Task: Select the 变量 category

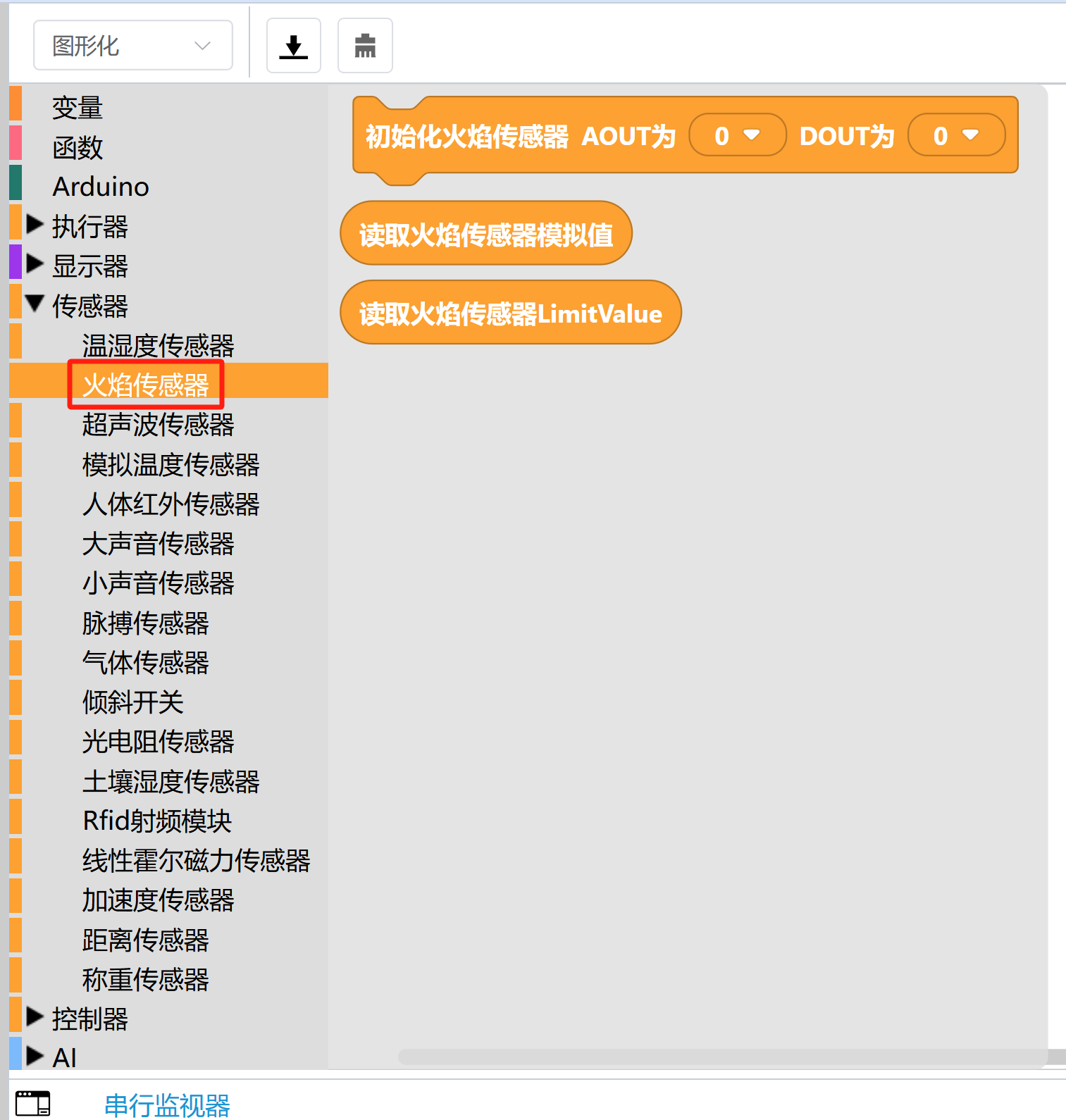Action: [x=78, y=108]
